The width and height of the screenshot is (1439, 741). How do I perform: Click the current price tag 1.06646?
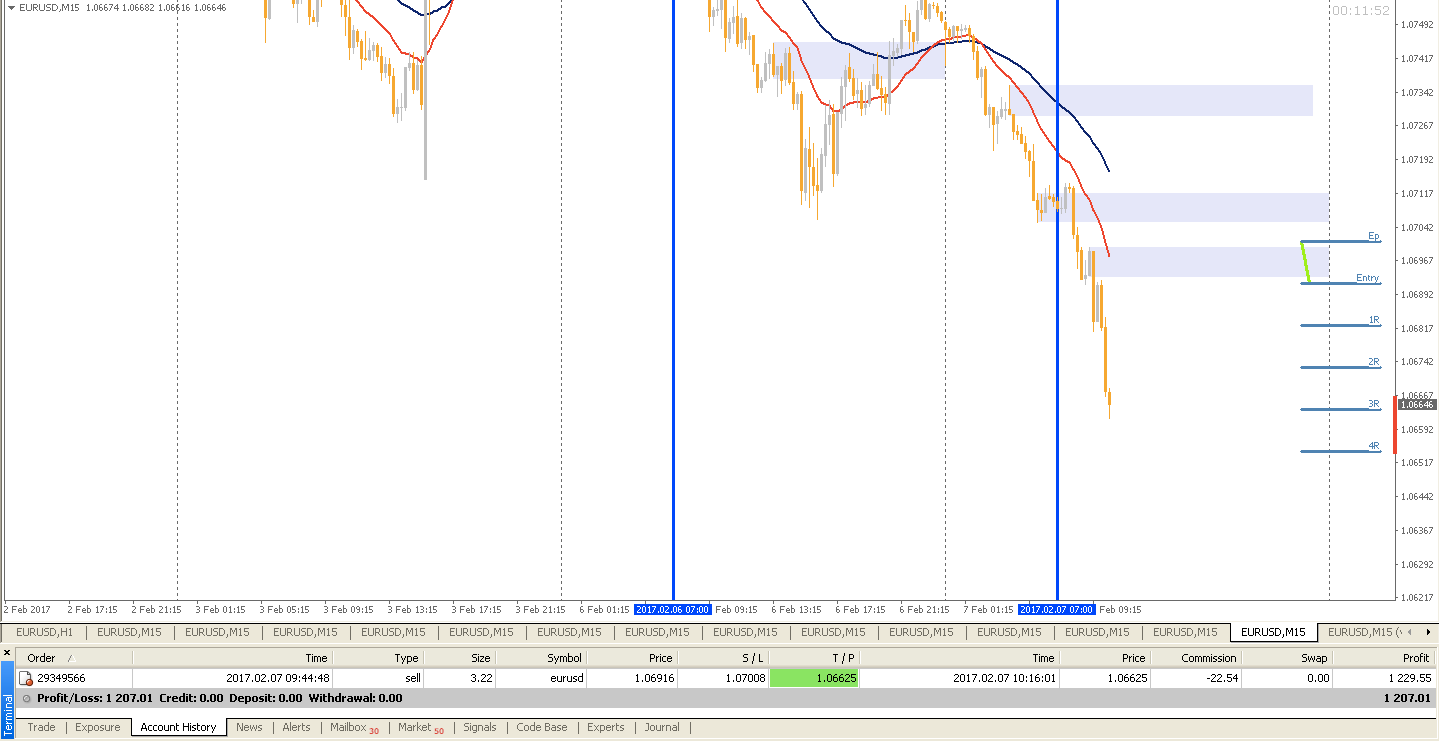[1417, 404]
